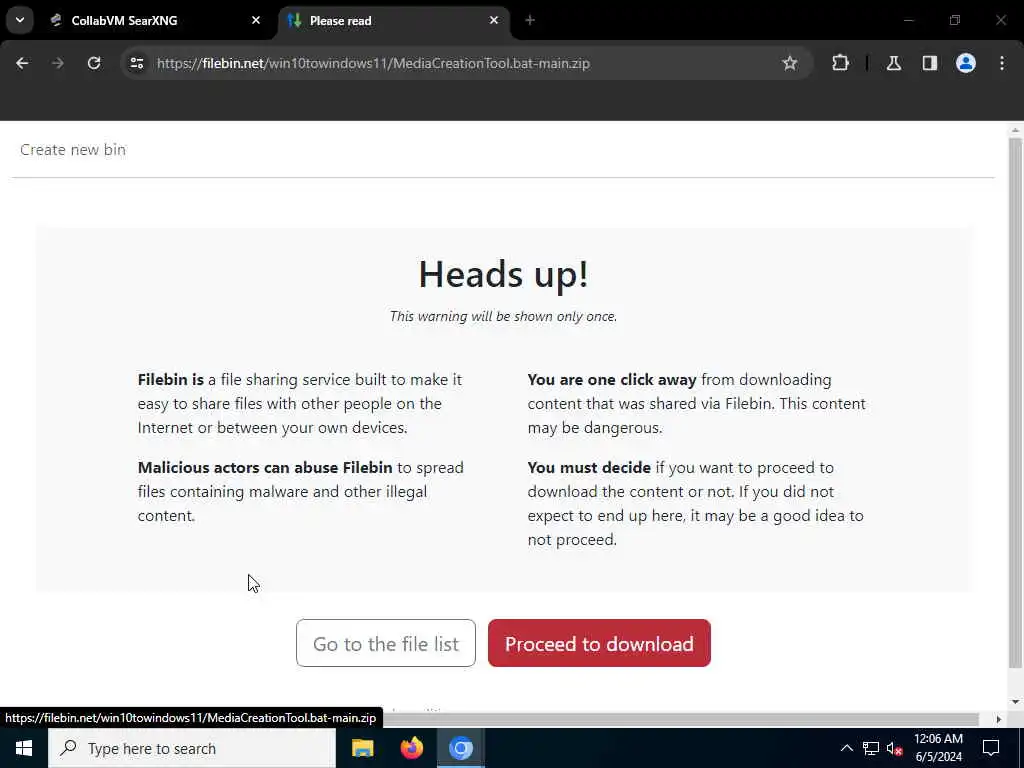This screenshot has height=768, width=1024.
Task: Open the Chrome three-dot menu
Action: coord(1002,63)
